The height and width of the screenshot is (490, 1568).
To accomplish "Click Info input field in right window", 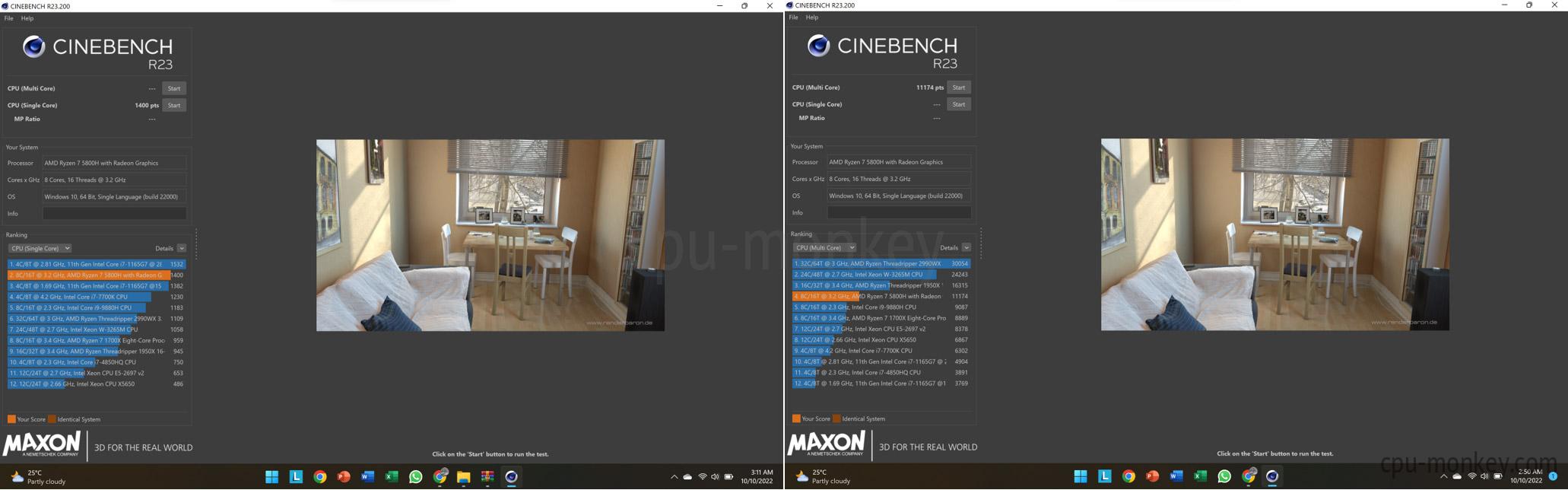I will 899,213.
